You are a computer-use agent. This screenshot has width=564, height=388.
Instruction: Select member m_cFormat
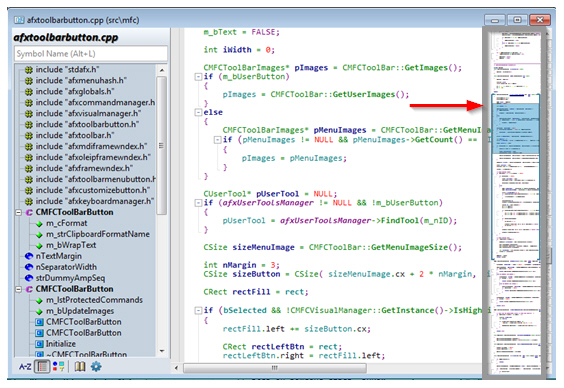coord(67,223)
